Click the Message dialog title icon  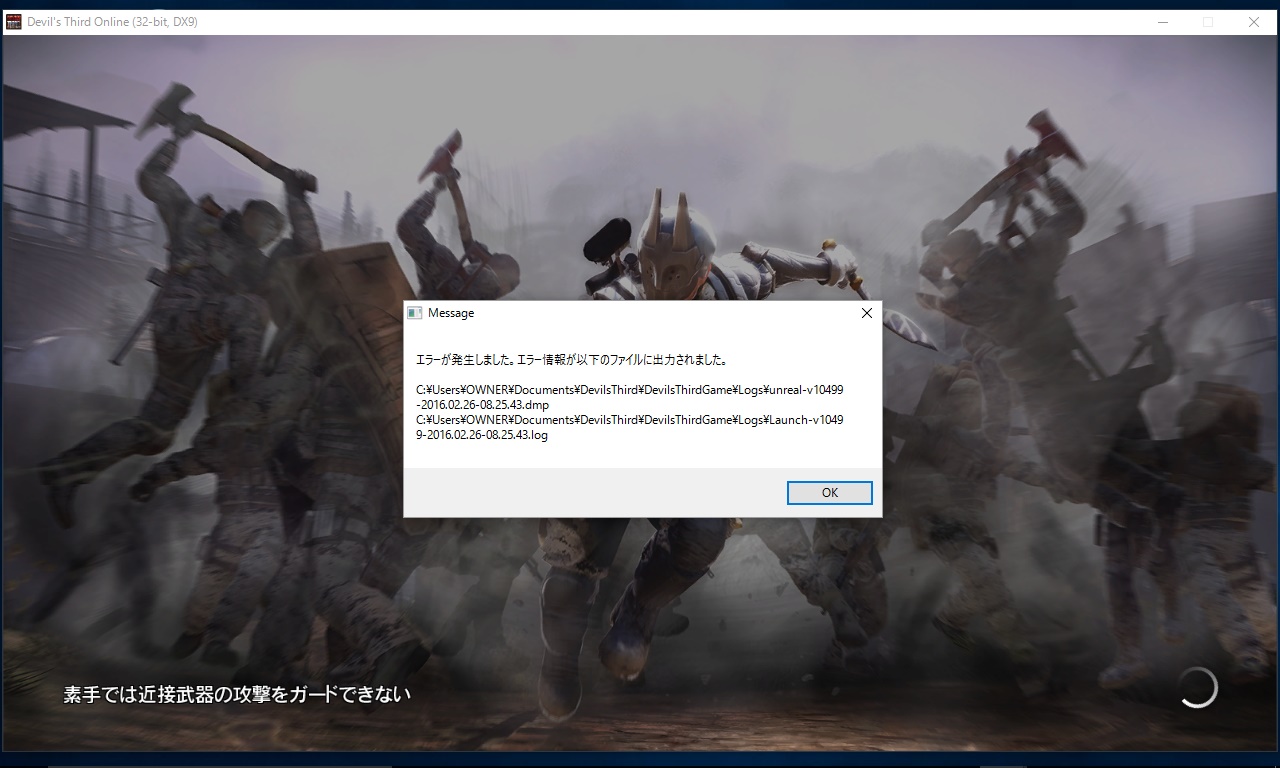click(414, 313)
